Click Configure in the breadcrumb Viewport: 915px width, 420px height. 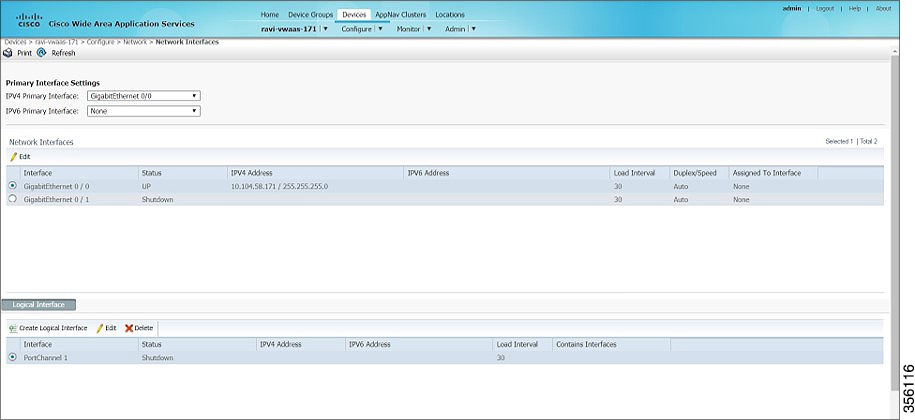pyautogui.click(x=100, y=42)
